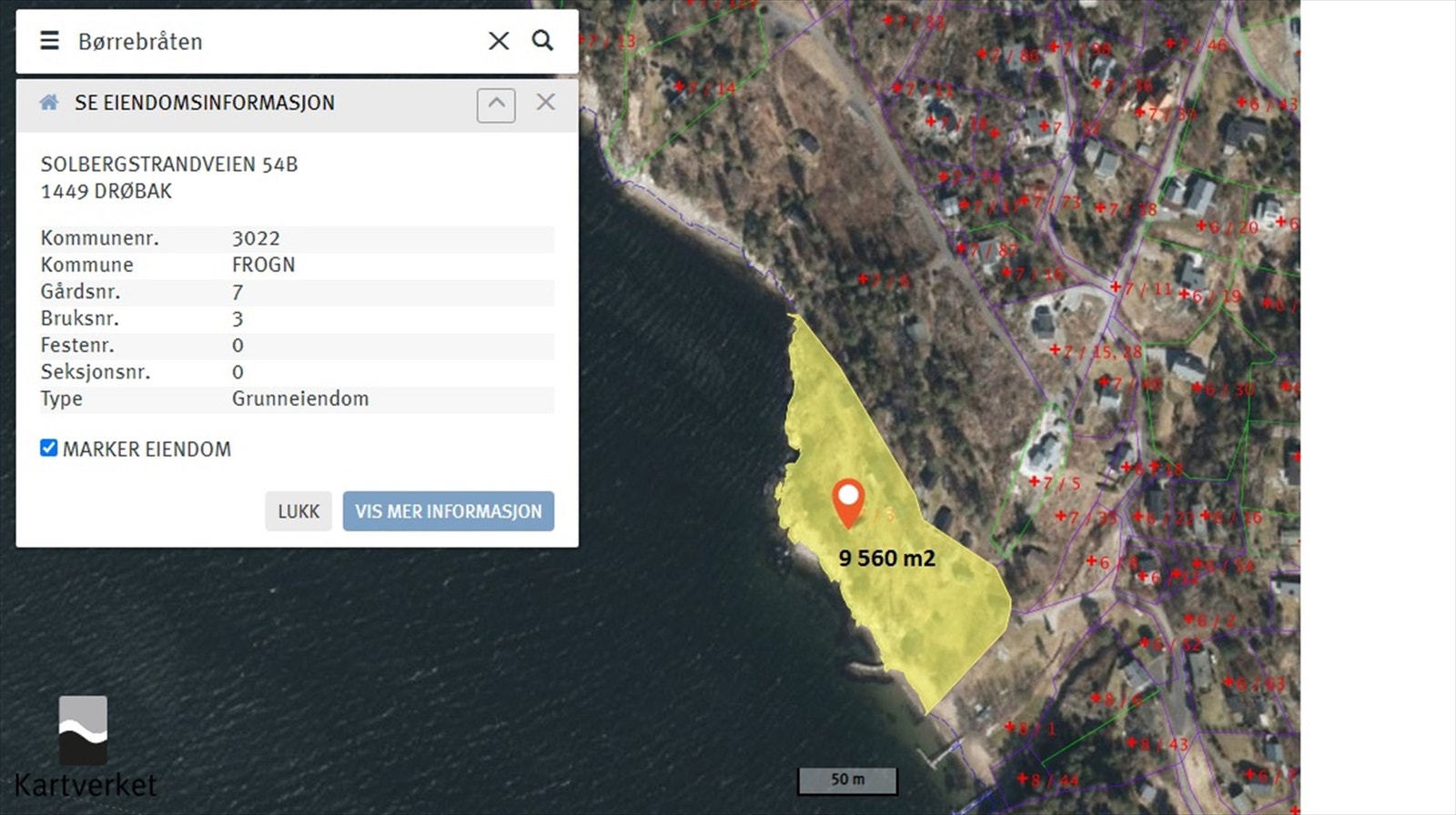Click Vis mer informasjon button
Image resolution: width=1456 pixels, height=815 pixels.
pyautogui.click(x=449, y=511)
